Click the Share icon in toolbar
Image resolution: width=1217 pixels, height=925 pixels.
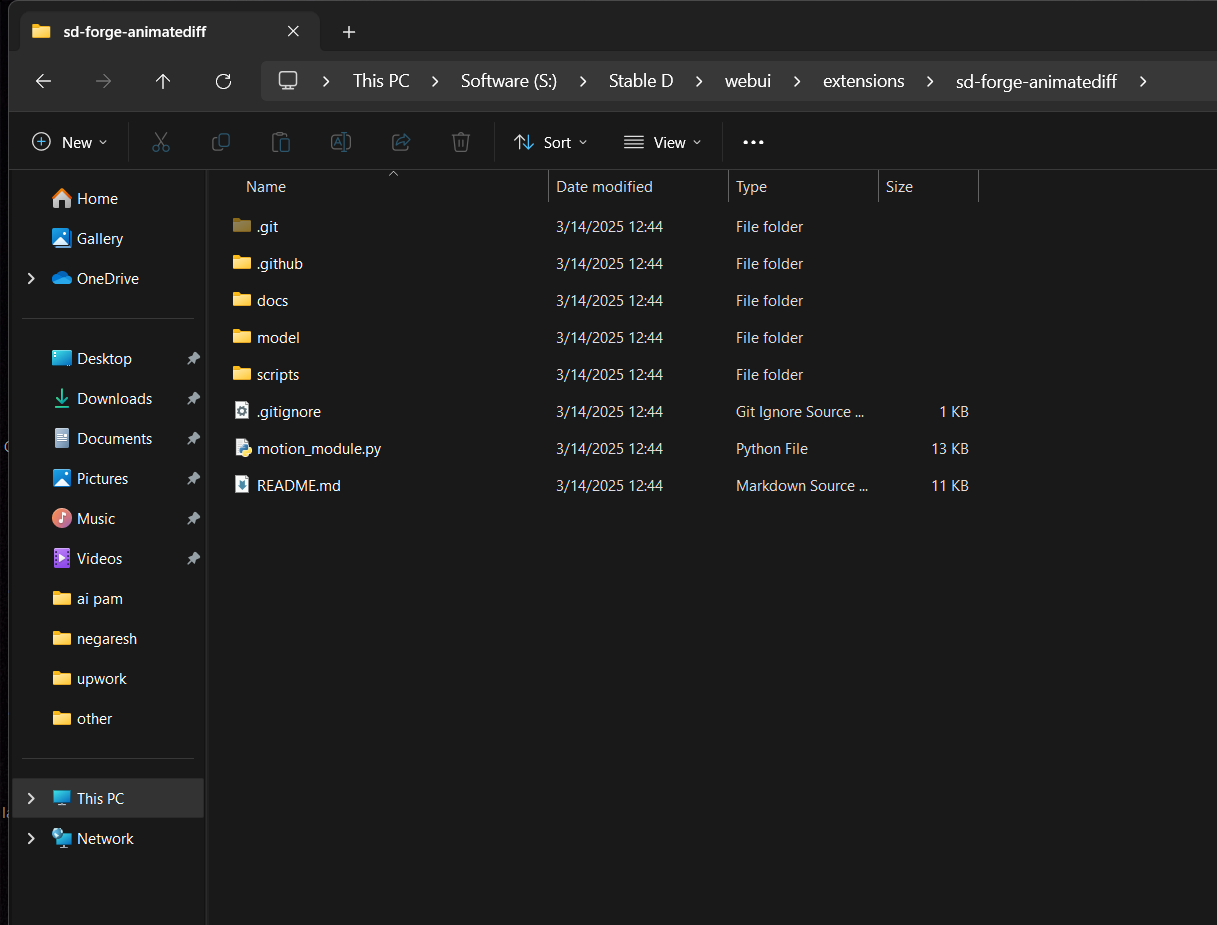pos(401,142)
